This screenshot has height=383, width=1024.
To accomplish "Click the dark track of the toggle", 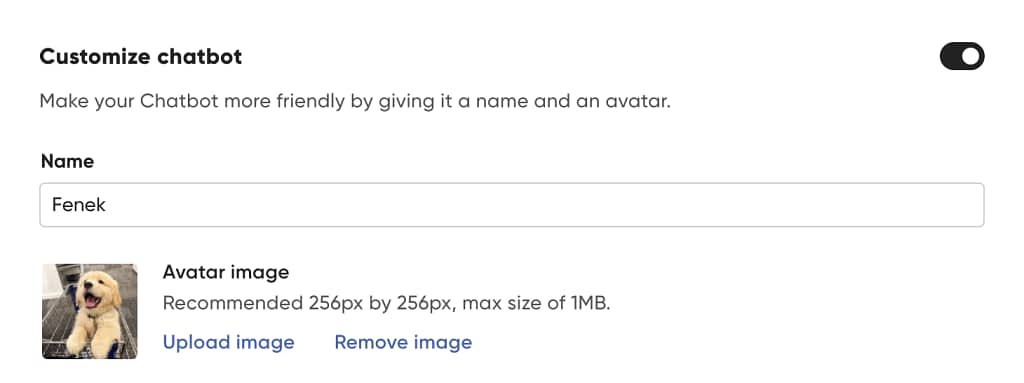I will coord(950,56).
